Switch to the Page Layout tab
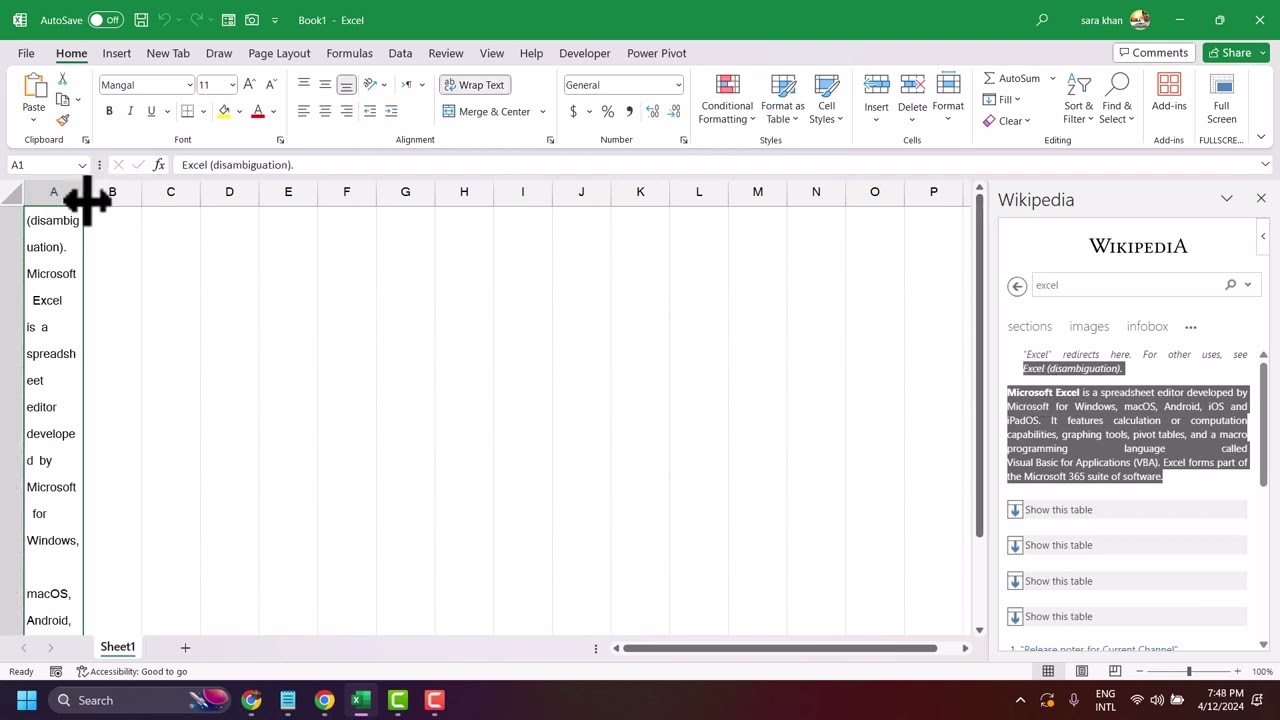Screen dimensions: 1280x720 click(279, 53)
